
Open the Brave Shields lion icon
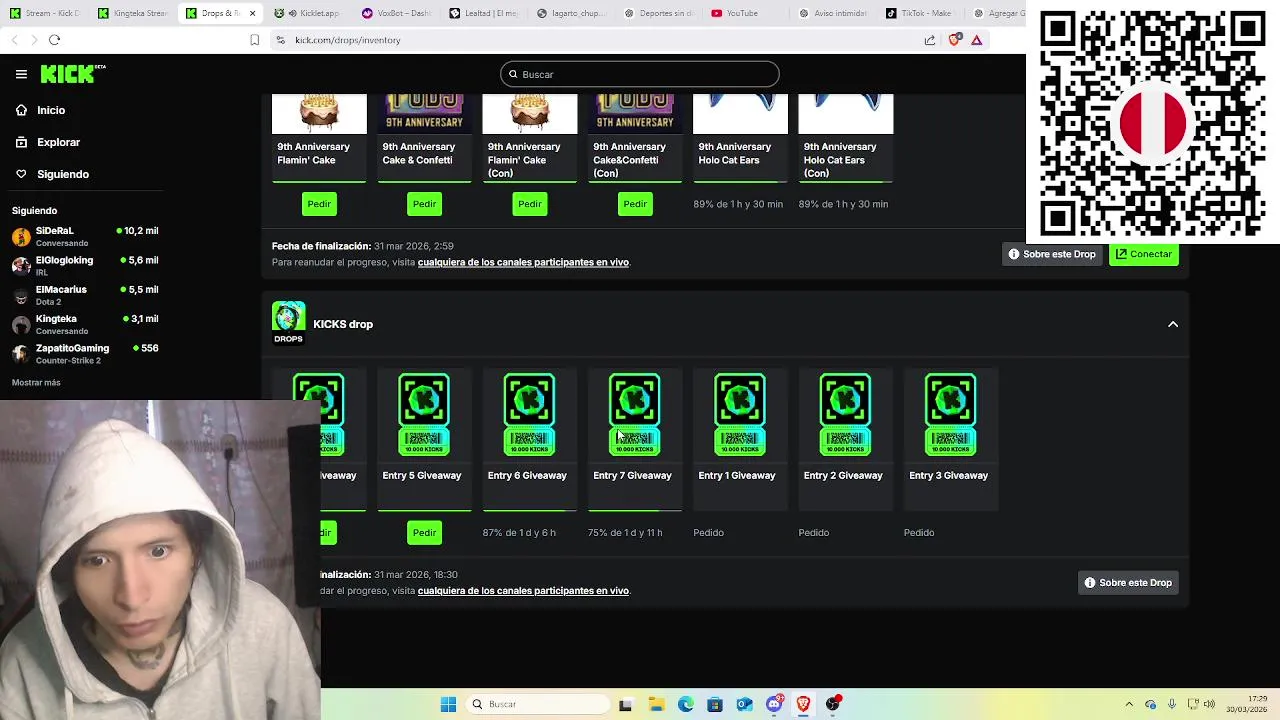(x=954, y=40)
